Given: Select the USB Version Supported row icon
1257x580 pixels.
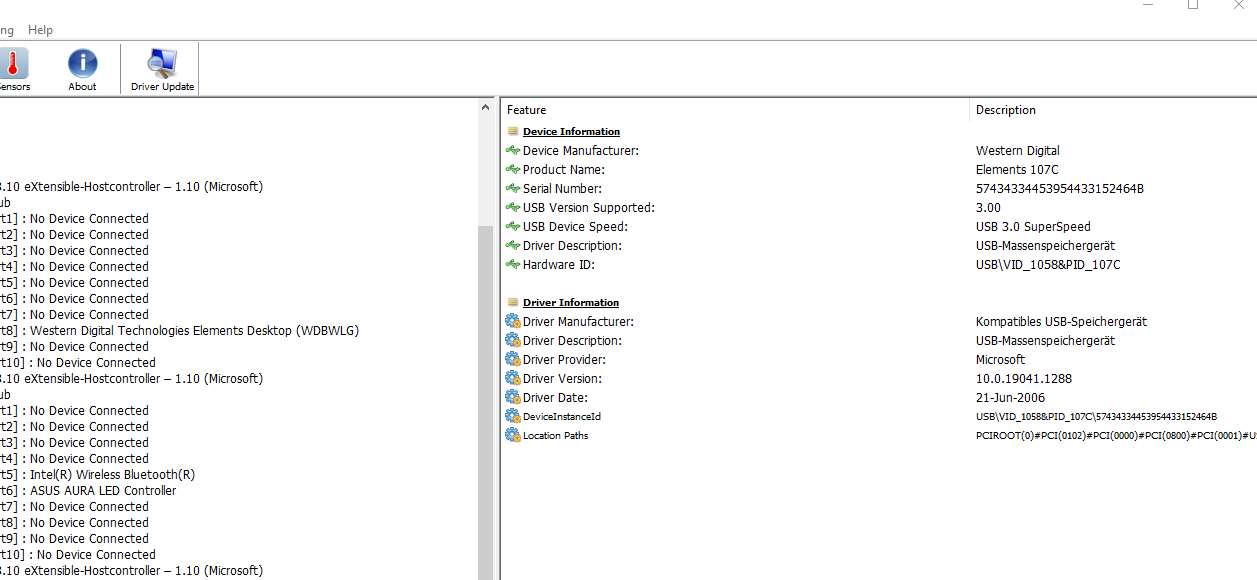Looking at the screenshot, I should [513, 208].
